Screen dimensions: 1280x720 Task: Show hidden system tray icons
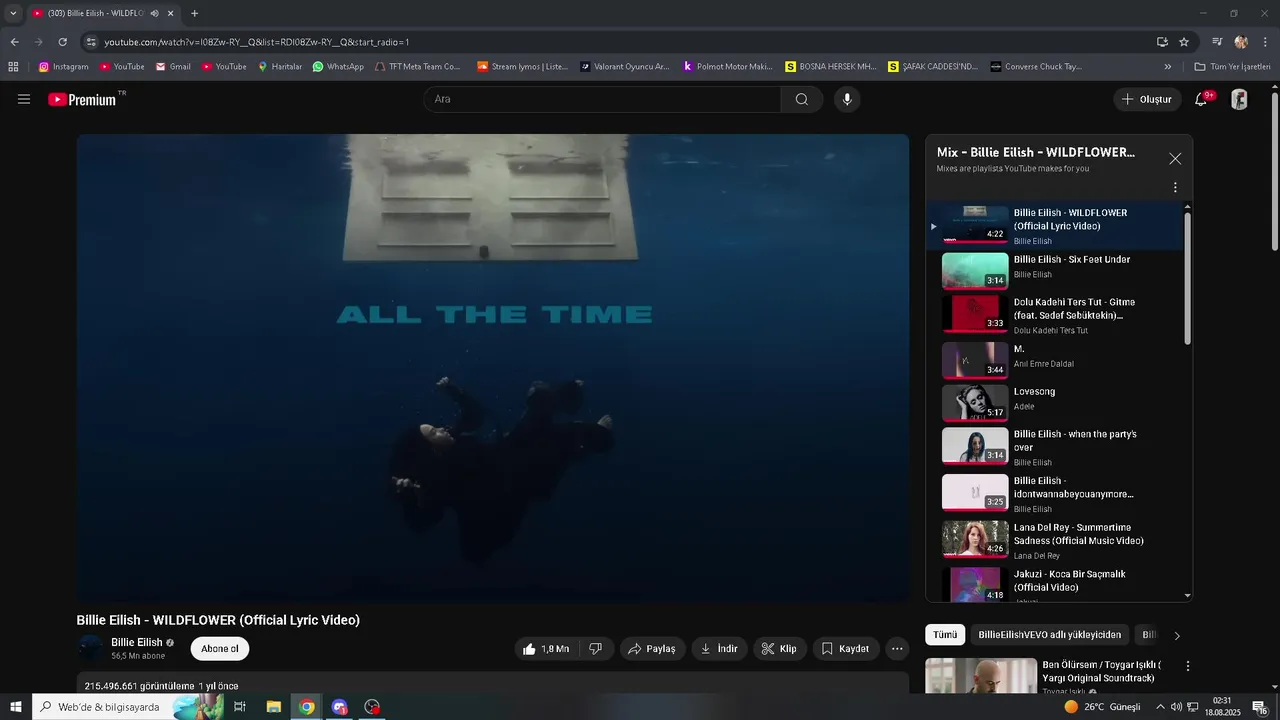point(1160,707)
